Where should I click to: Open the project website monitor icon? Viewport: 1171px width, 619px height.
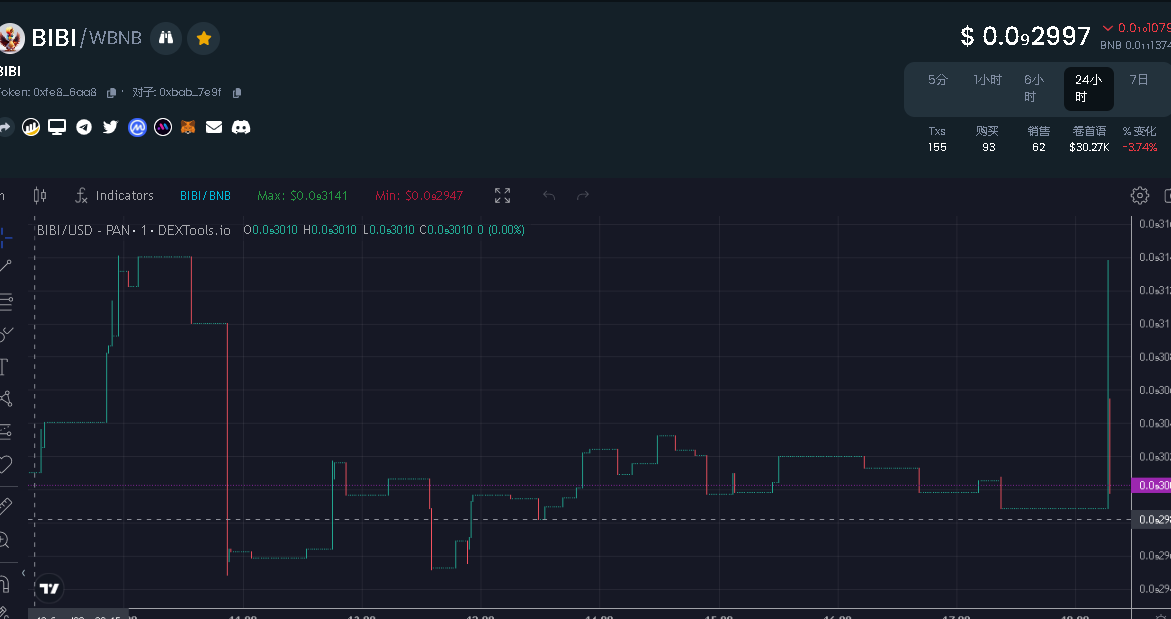click(x=58, y=127)
